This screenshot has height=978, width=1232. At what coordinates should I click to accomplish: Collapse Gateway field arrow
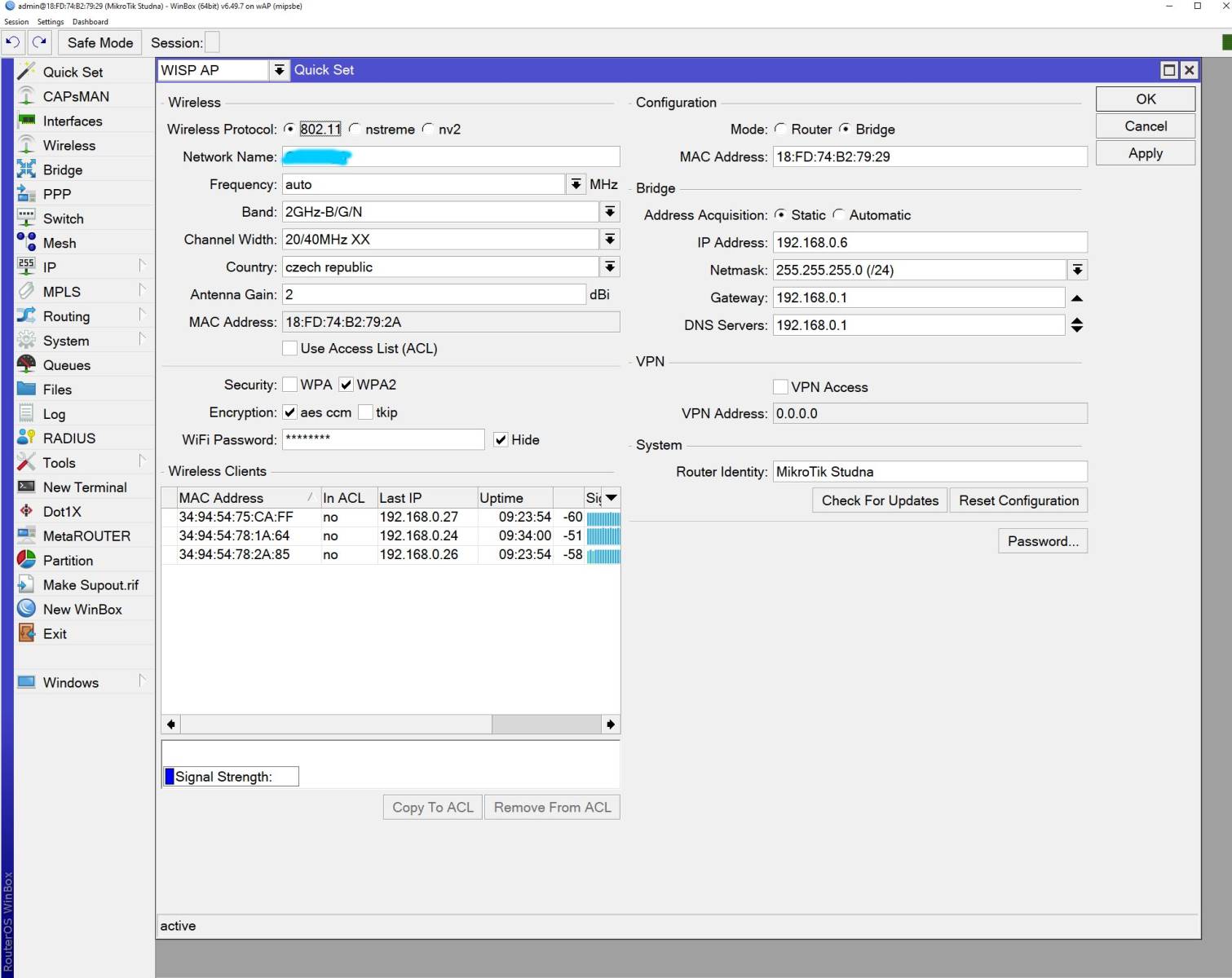coord(1077,298)
